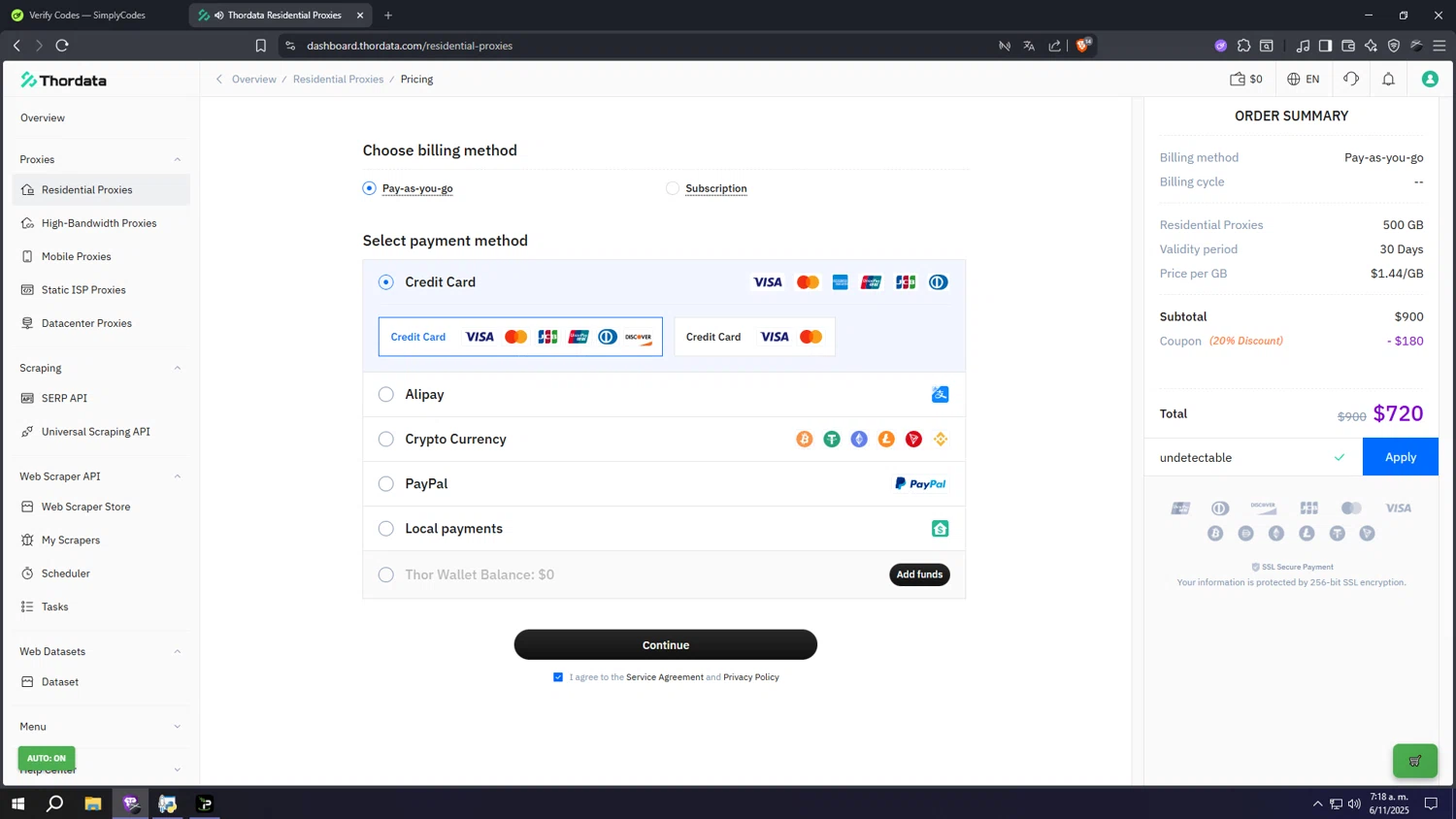Image resolution: width=1456 pixels, height=819 pixels.
Task: Click the Thordata logo
Action: (63, 81)
